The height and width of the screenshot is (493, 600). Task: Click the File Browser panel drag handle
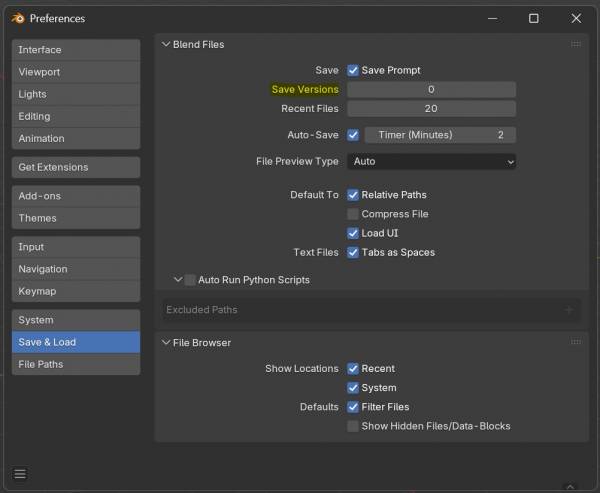click(575, 342)
